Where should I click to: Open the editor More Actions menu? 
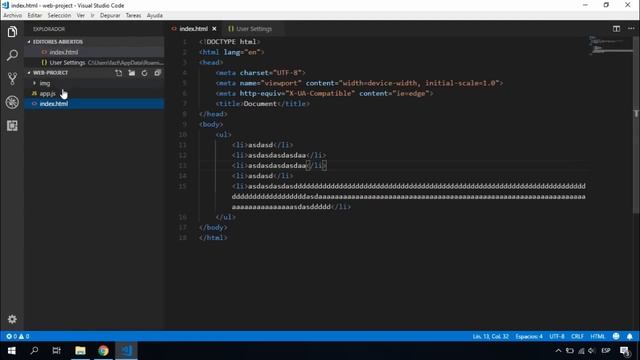631,29
